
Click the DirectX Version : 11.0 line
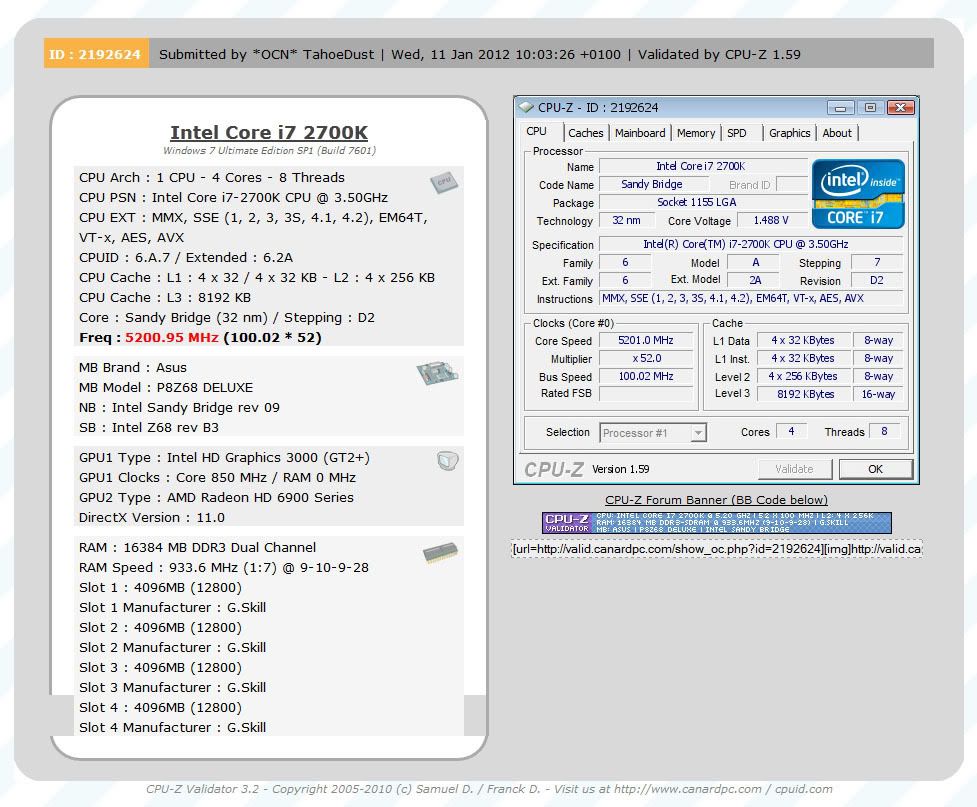click(152, 517)
